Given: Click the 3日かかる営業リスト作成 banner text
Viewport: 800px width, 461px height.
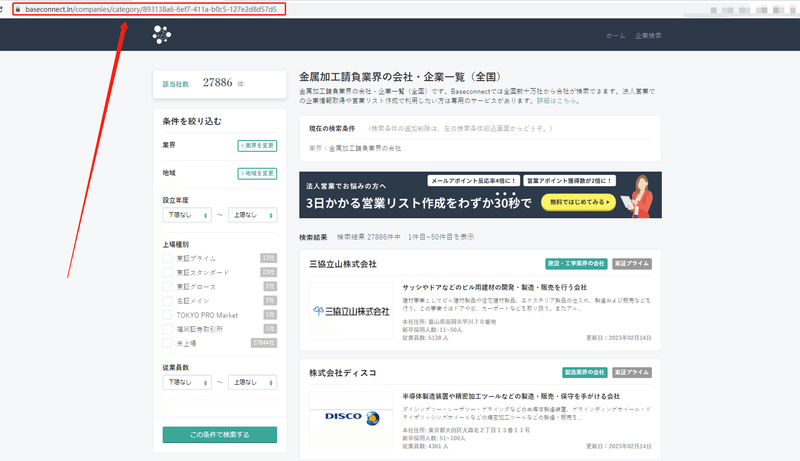Looking at the screenshot, I should (x=418, y=203).
